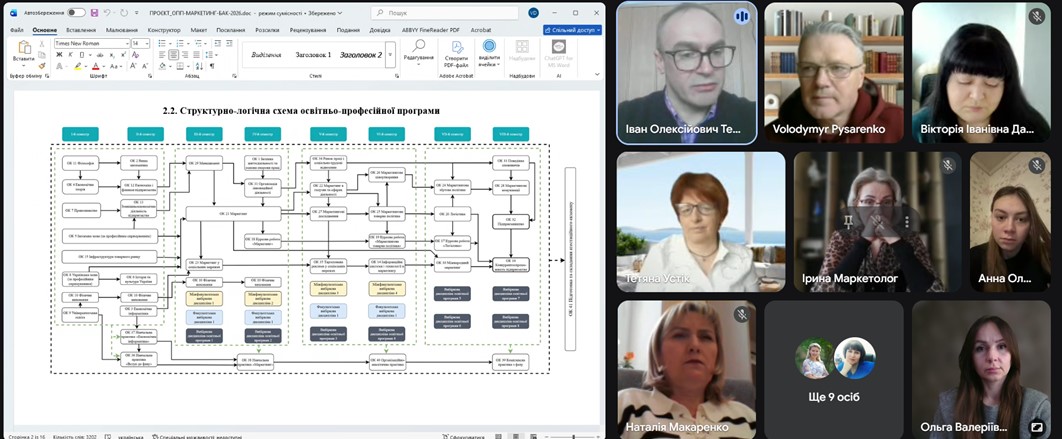Viewport: 1062px width, 439px height.
Task: Click the Save floppy disk icon
Action: coord(93,13)
